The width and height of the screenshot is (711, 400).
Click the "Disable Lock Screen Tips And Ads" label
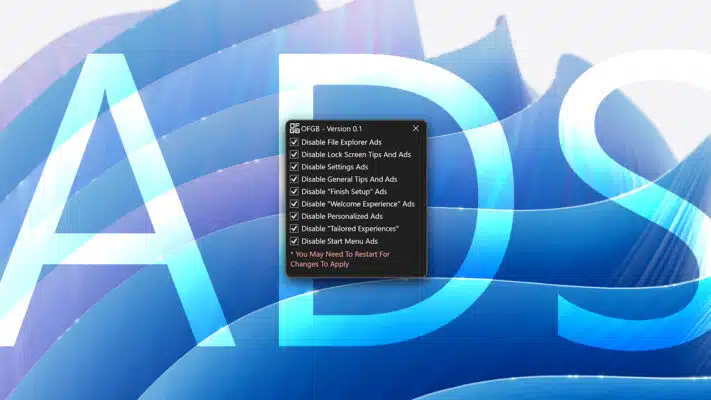356,155
